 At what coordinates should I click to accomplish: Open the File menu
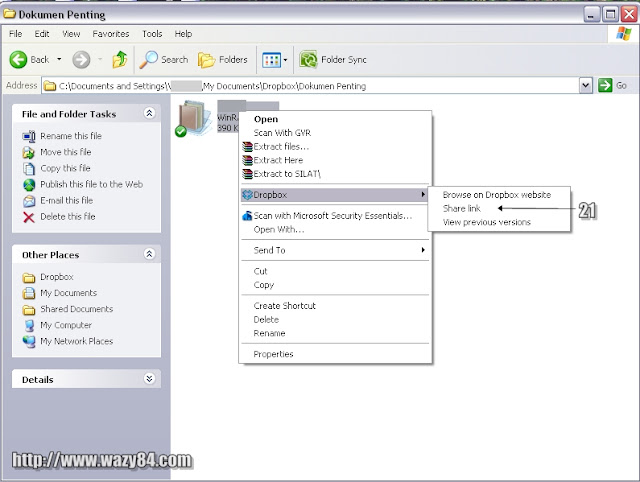pyautogui.click(x=16, y=34)
